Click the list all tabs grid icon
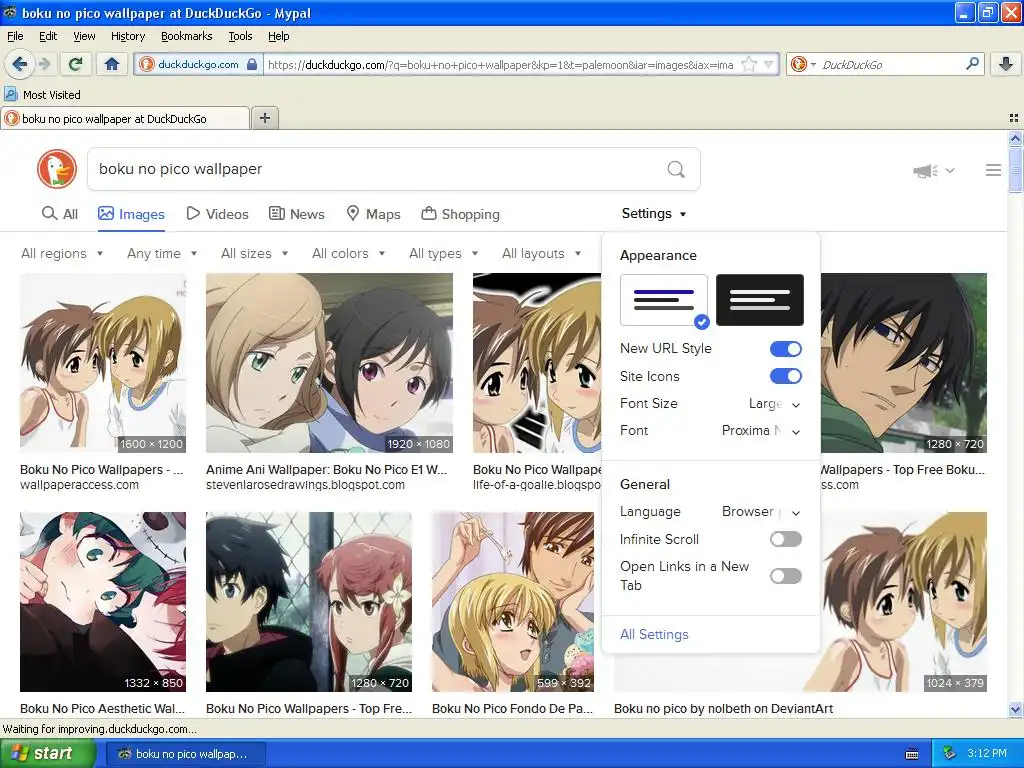The image size is (1024, 768). 1014,118
